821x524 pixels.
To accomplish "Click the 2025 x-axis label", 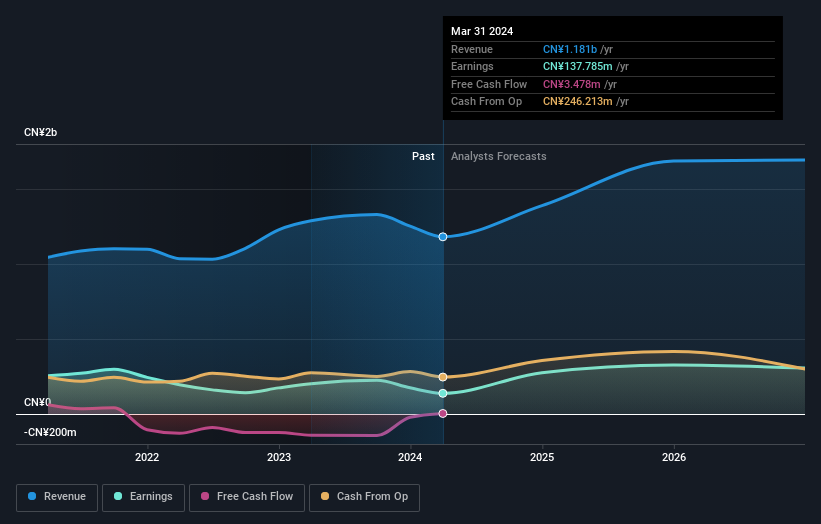I will pos(542,457).
